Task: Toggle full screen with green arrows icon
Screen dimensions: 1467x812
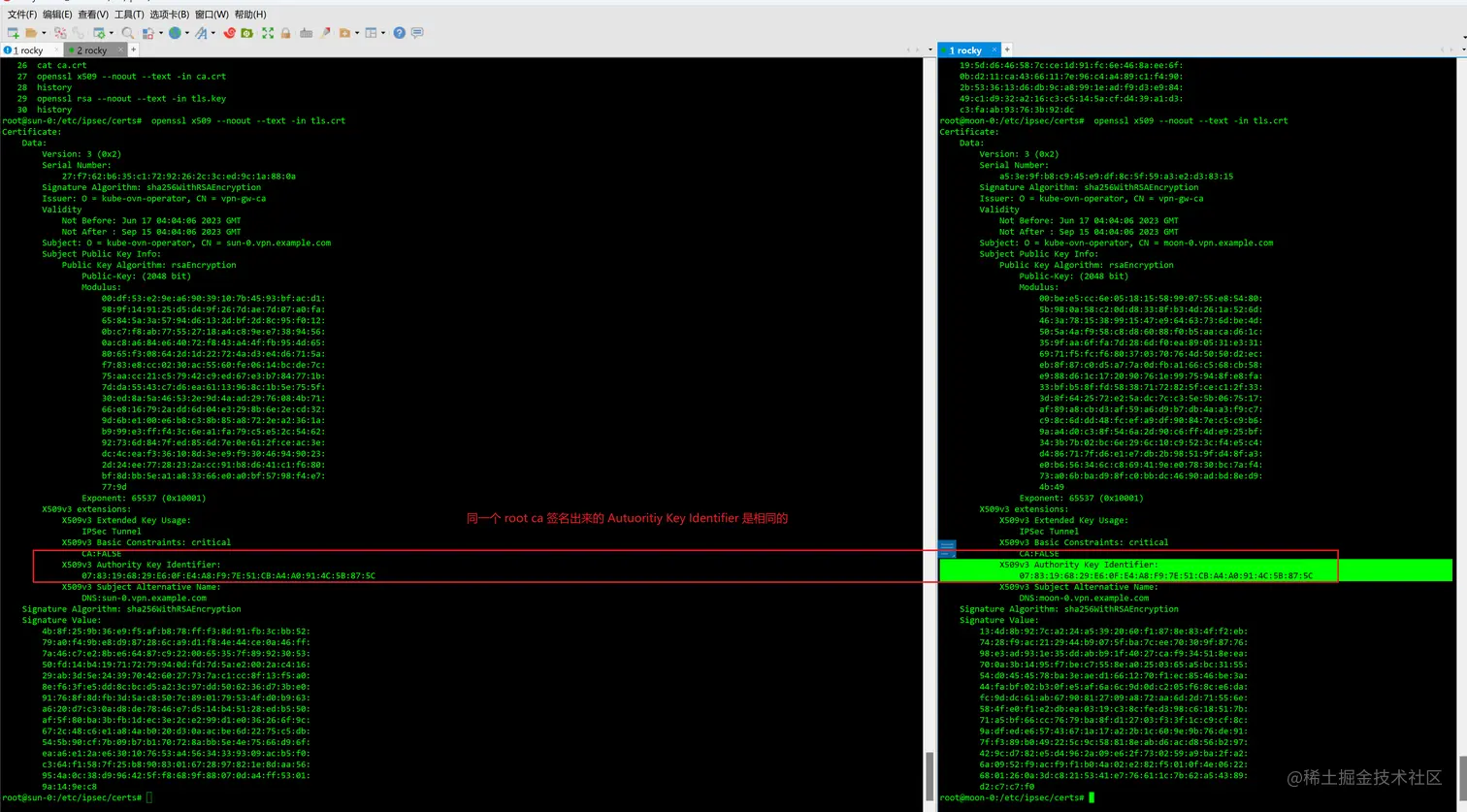Action: pyautogui.click(x=268, y=33)
